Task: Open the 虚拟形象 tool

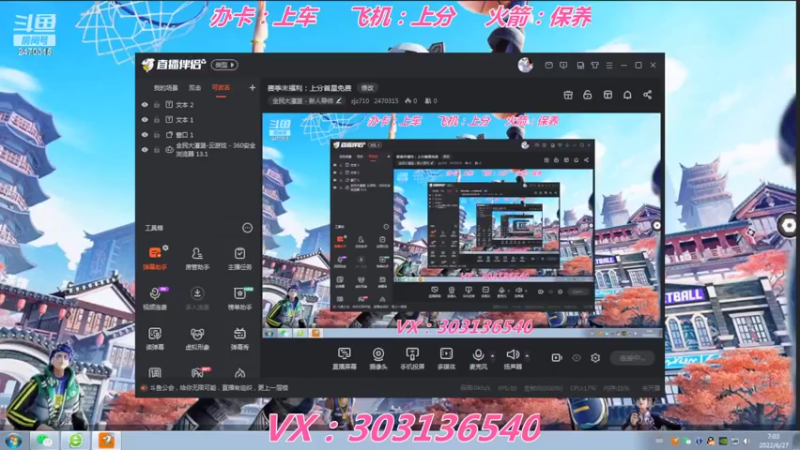Action: click(x=197, y=338)
